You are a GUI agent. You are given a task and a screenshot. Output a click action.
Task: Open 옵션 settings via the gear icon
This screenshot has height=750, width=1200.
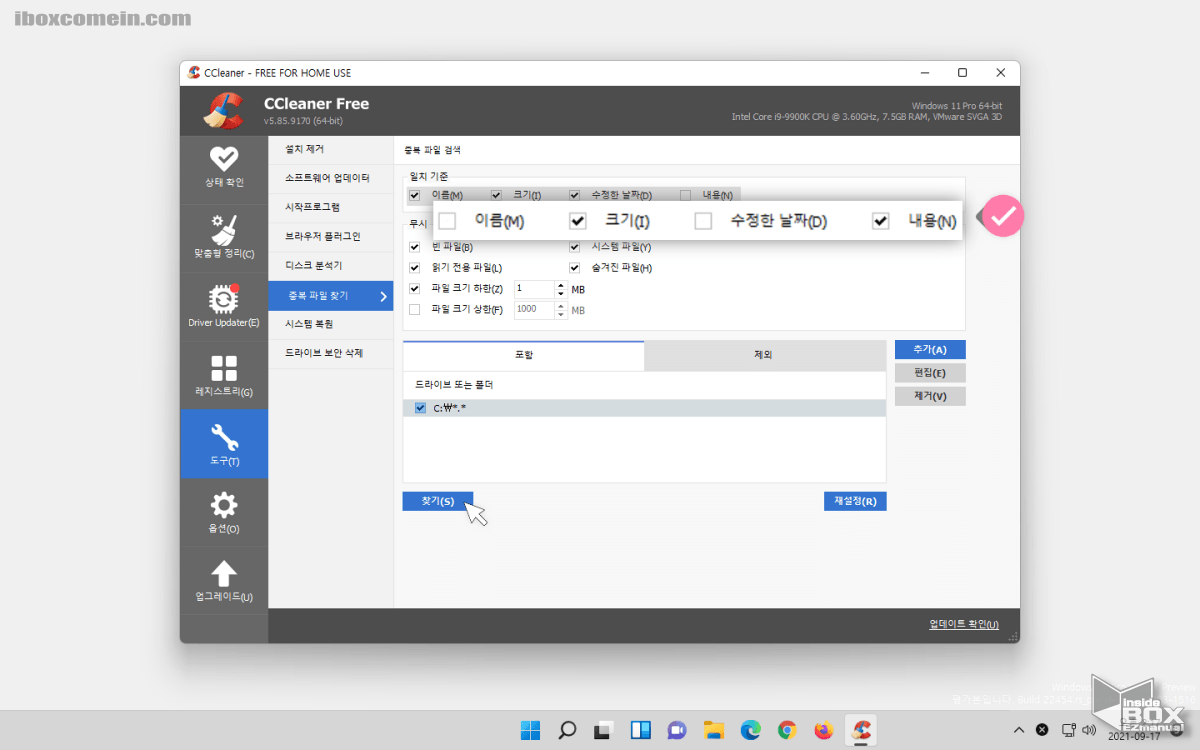[224, 512]
